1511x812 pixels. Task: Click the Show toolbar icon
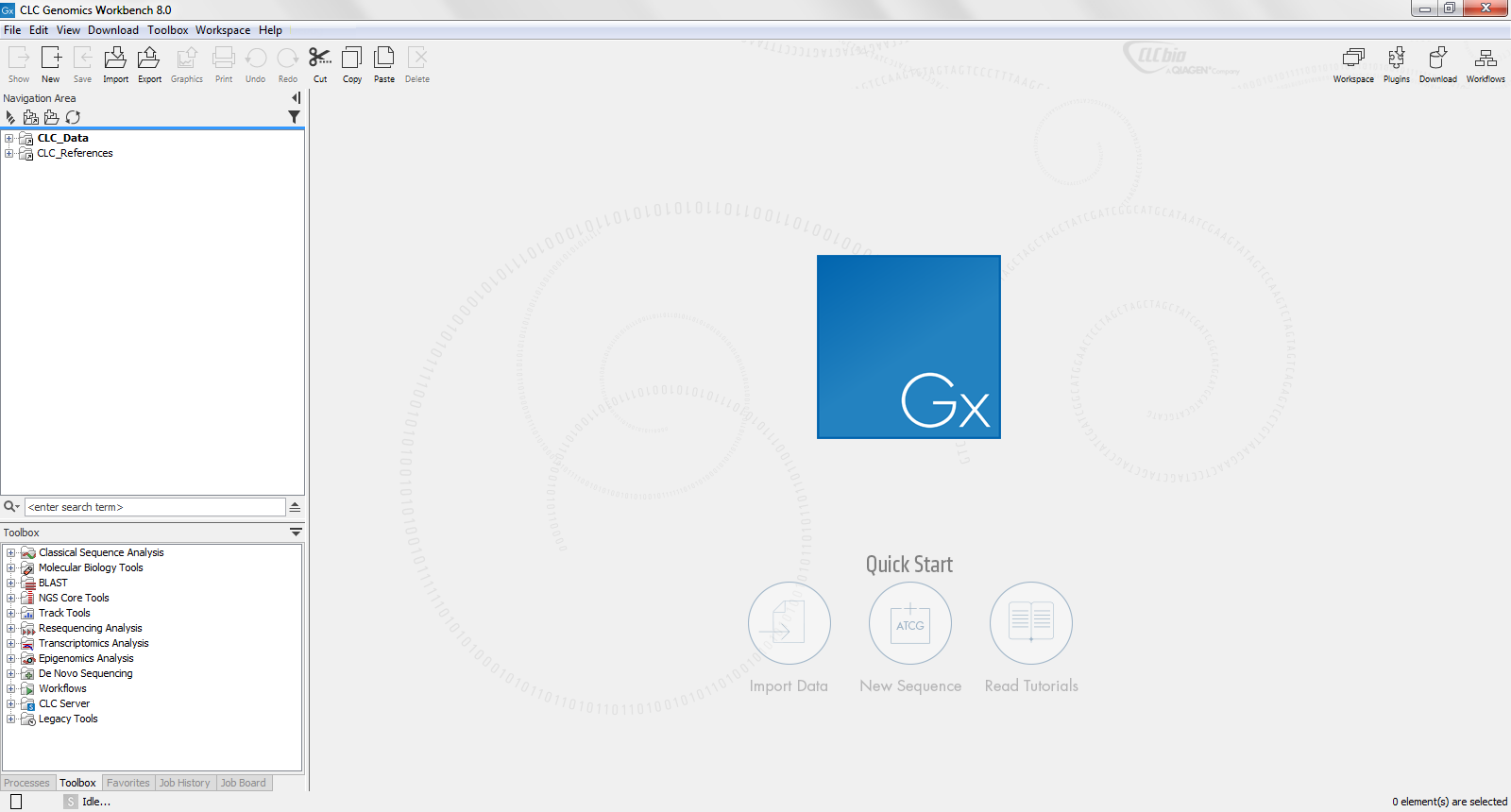coord(19,64)
